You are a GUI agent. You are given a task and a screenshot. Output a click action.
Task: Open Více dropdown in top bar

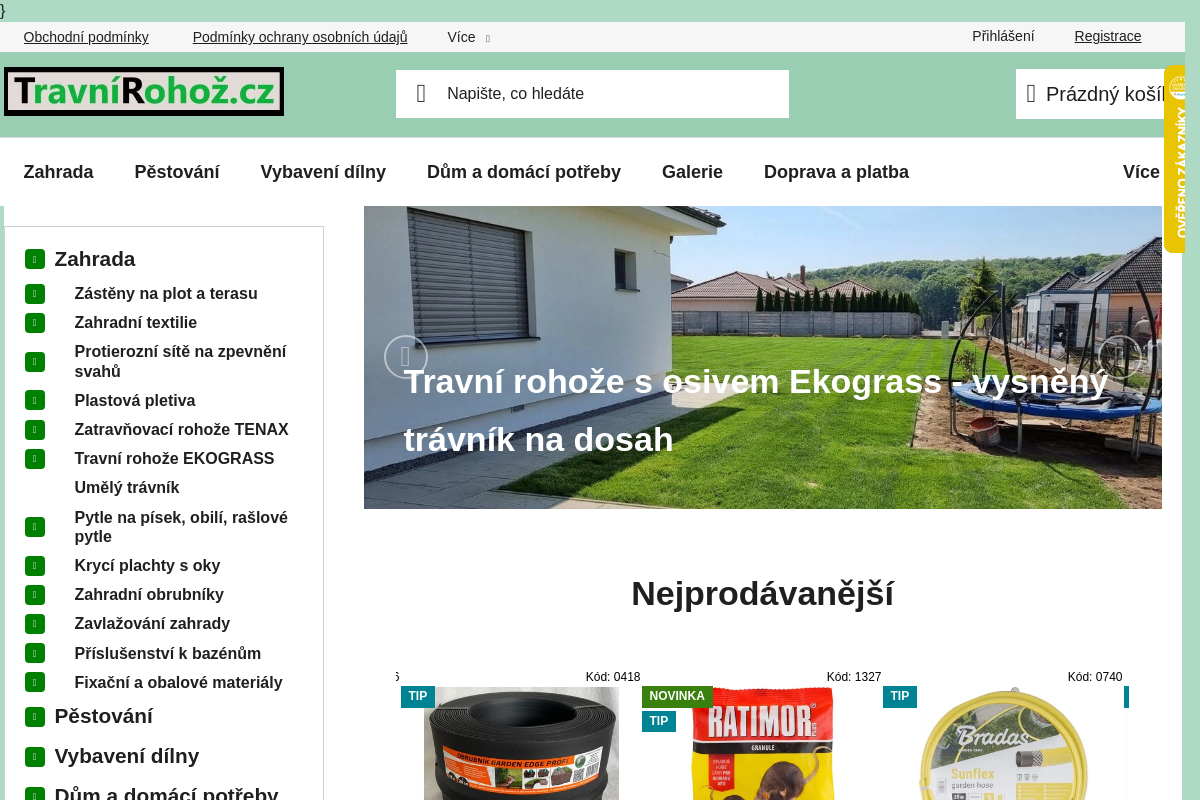[x=468, y=37]
